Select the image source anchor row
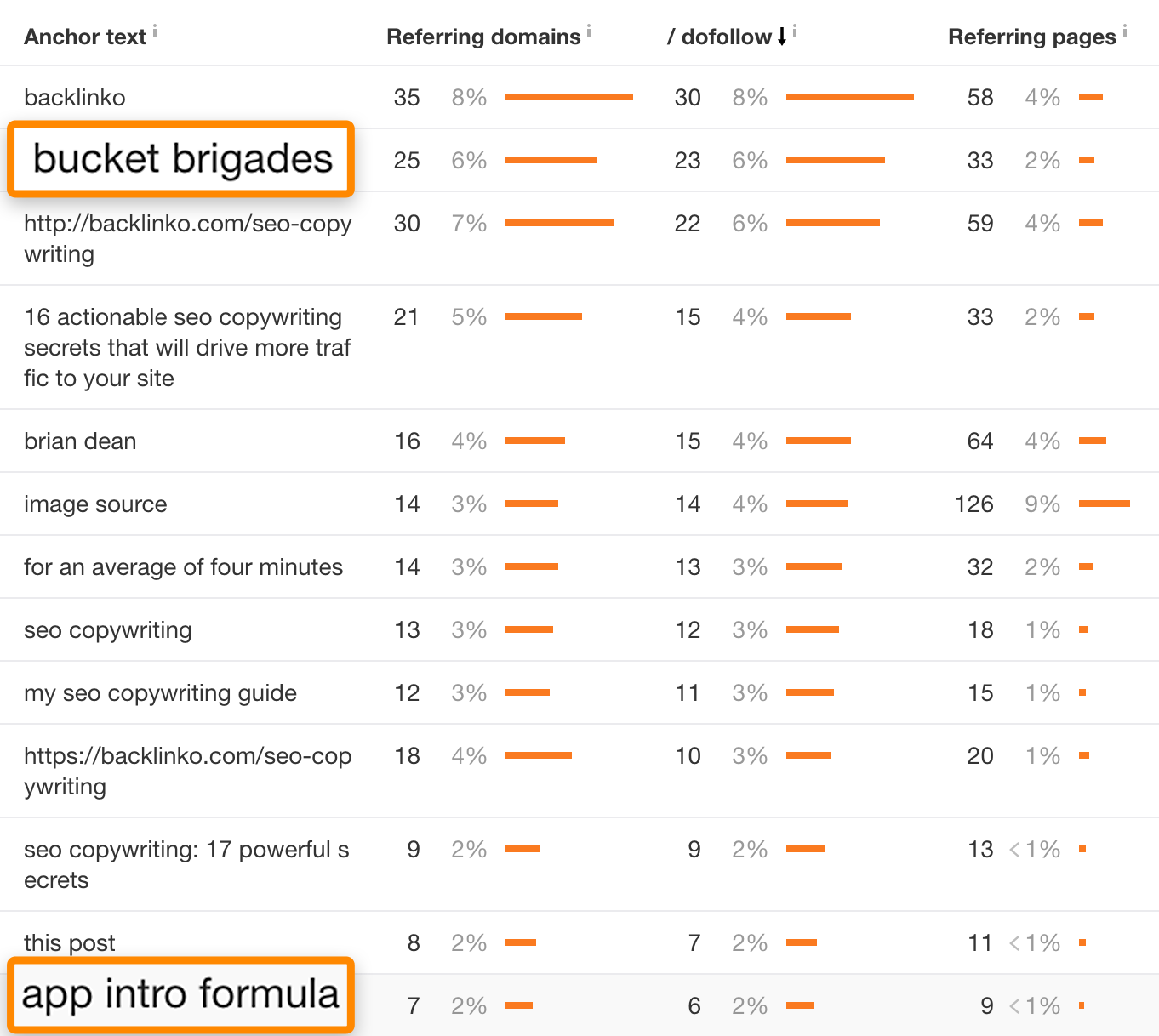This screenshot has height=1036, width=1159. pyautogui.click(x=95, y=504)
